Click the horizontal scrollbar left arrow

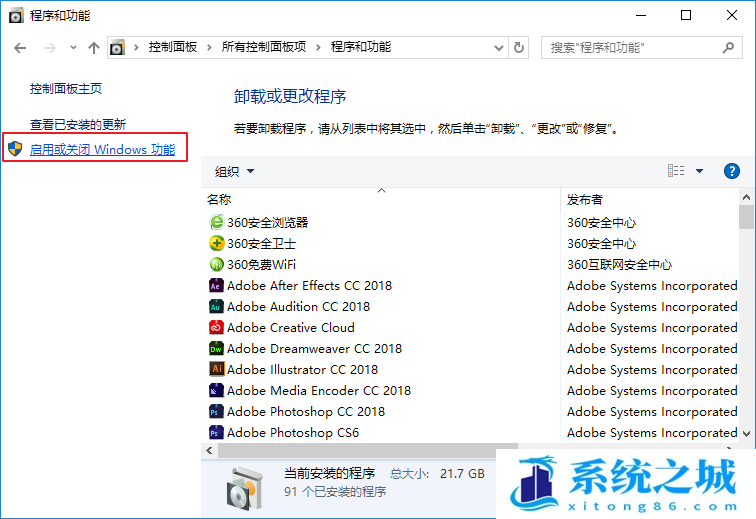(x=209, y=451)
